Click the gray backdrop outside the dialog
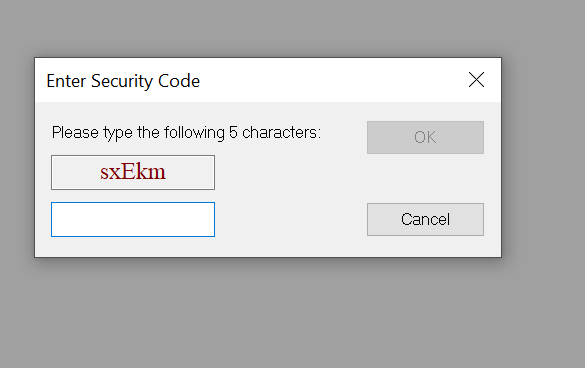The image size is (585, 368). click(x=291, y=314)
